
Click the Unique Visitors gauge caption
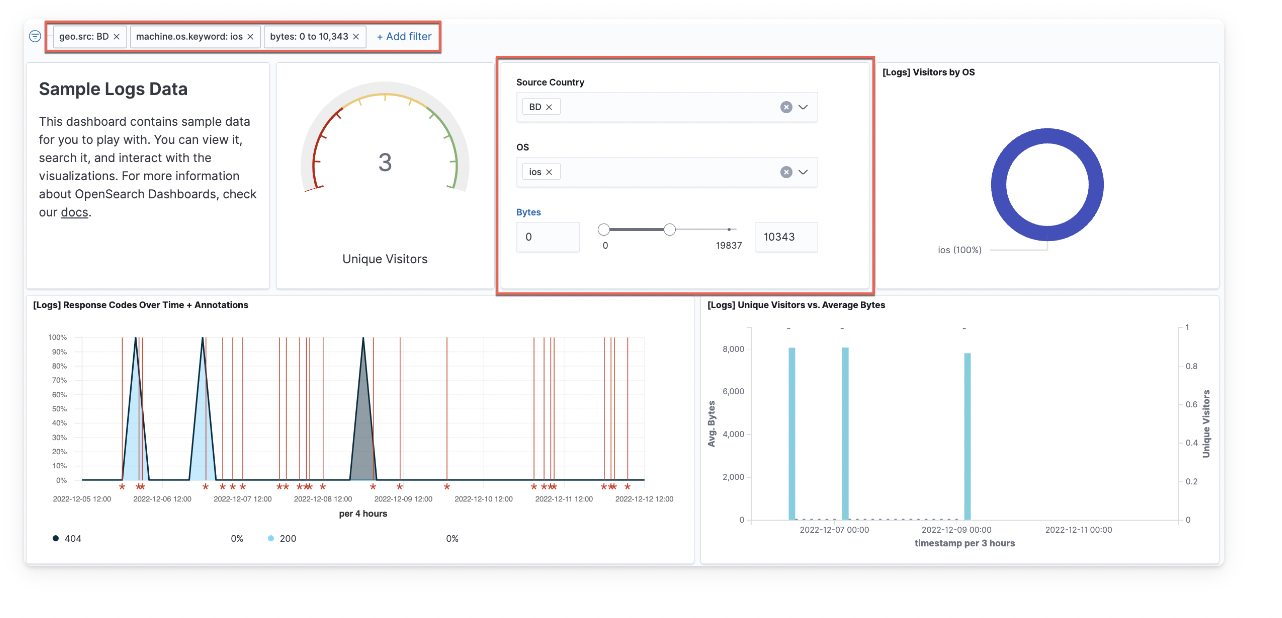[385, 259]
